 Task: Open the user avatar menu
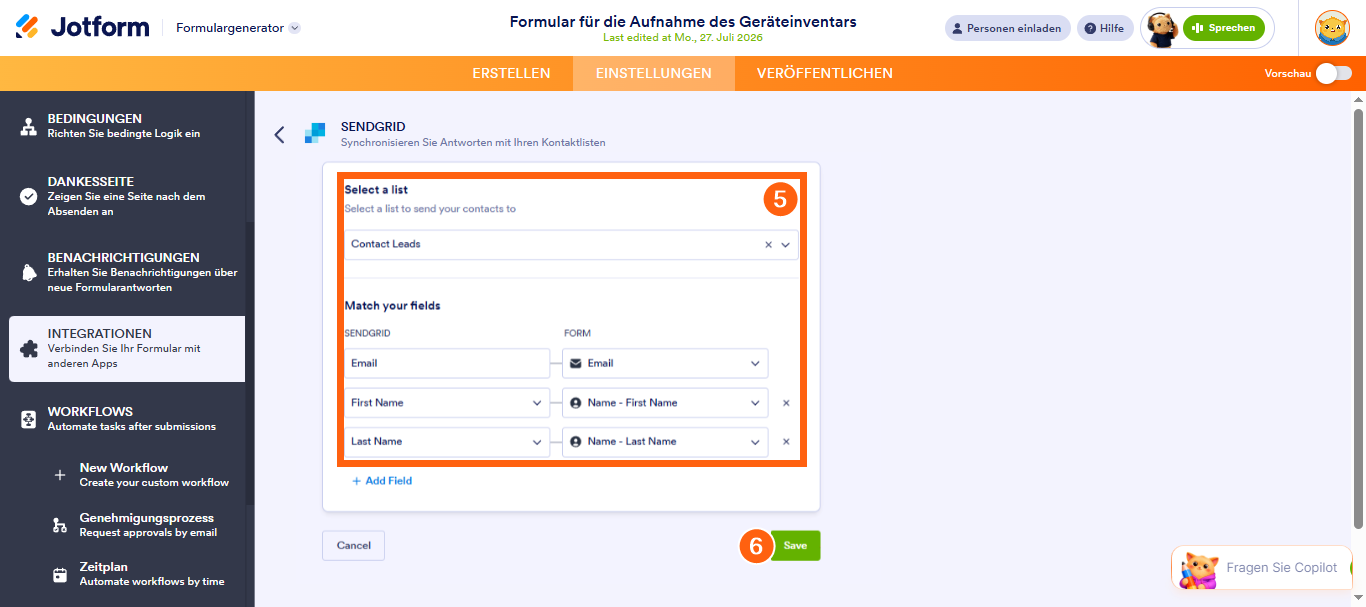point(1332,28)
